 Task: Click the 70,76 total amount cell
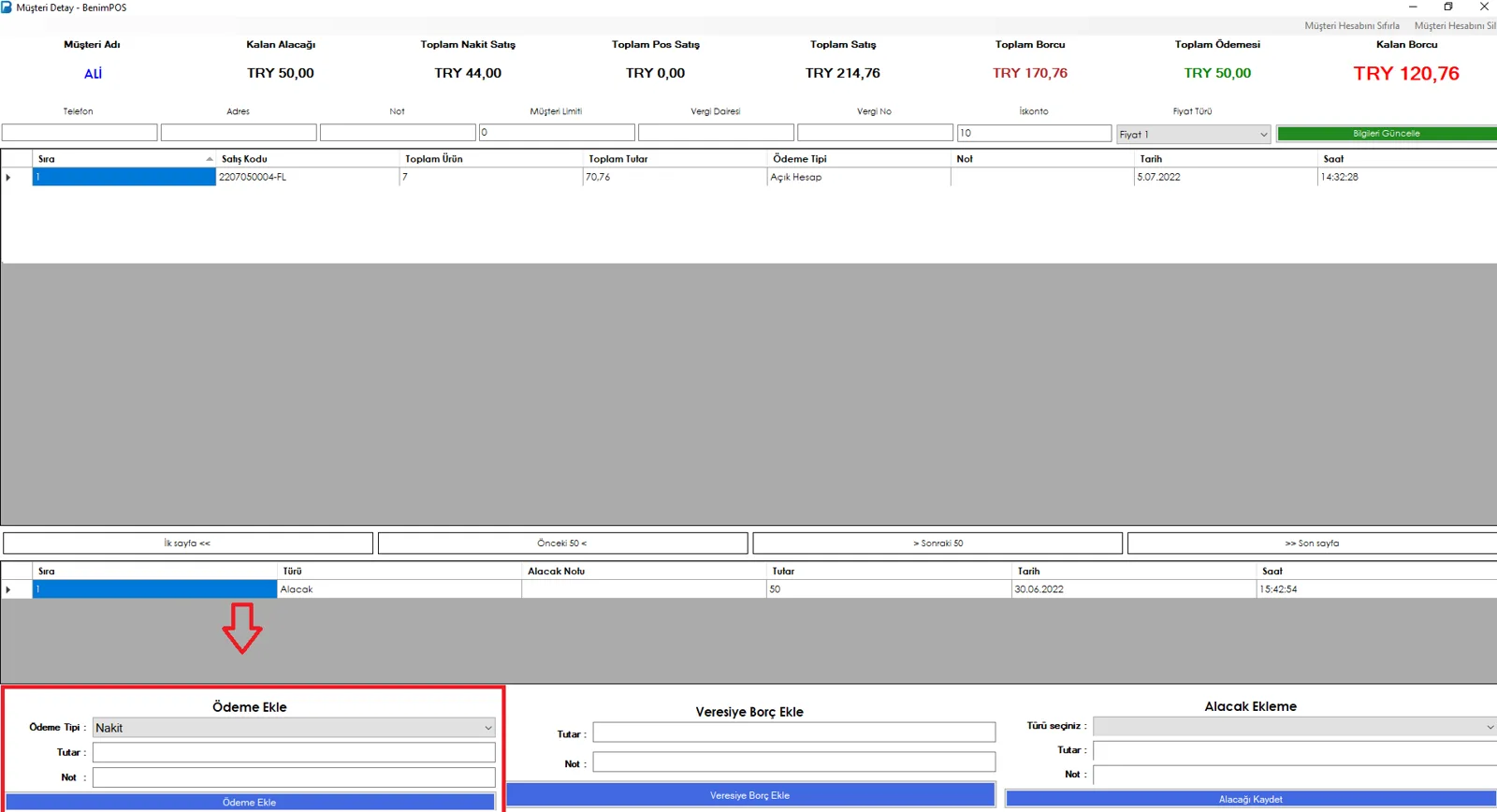(x=675, y=177)
